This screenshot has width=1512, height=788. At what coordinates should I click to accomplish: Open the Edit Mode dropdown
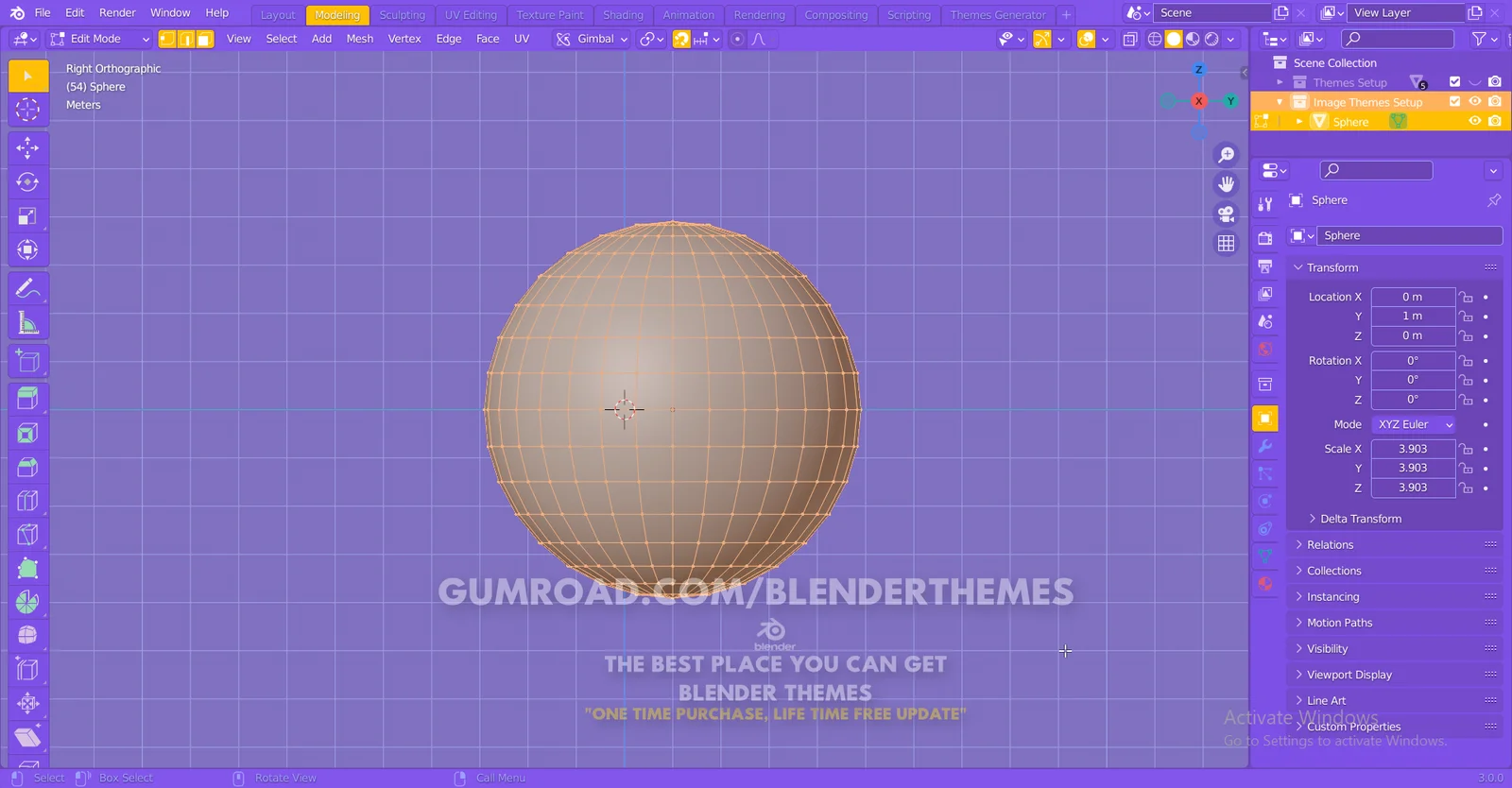pos(99,39)
